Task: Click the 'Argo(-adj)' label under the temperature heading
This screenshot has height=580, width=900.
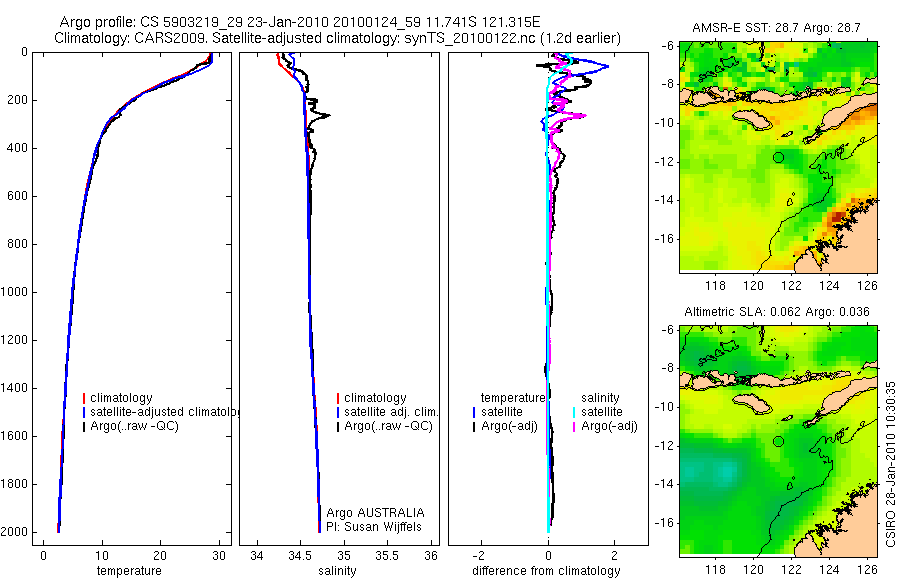Action: pyautogui.click(x=510, y=427)
